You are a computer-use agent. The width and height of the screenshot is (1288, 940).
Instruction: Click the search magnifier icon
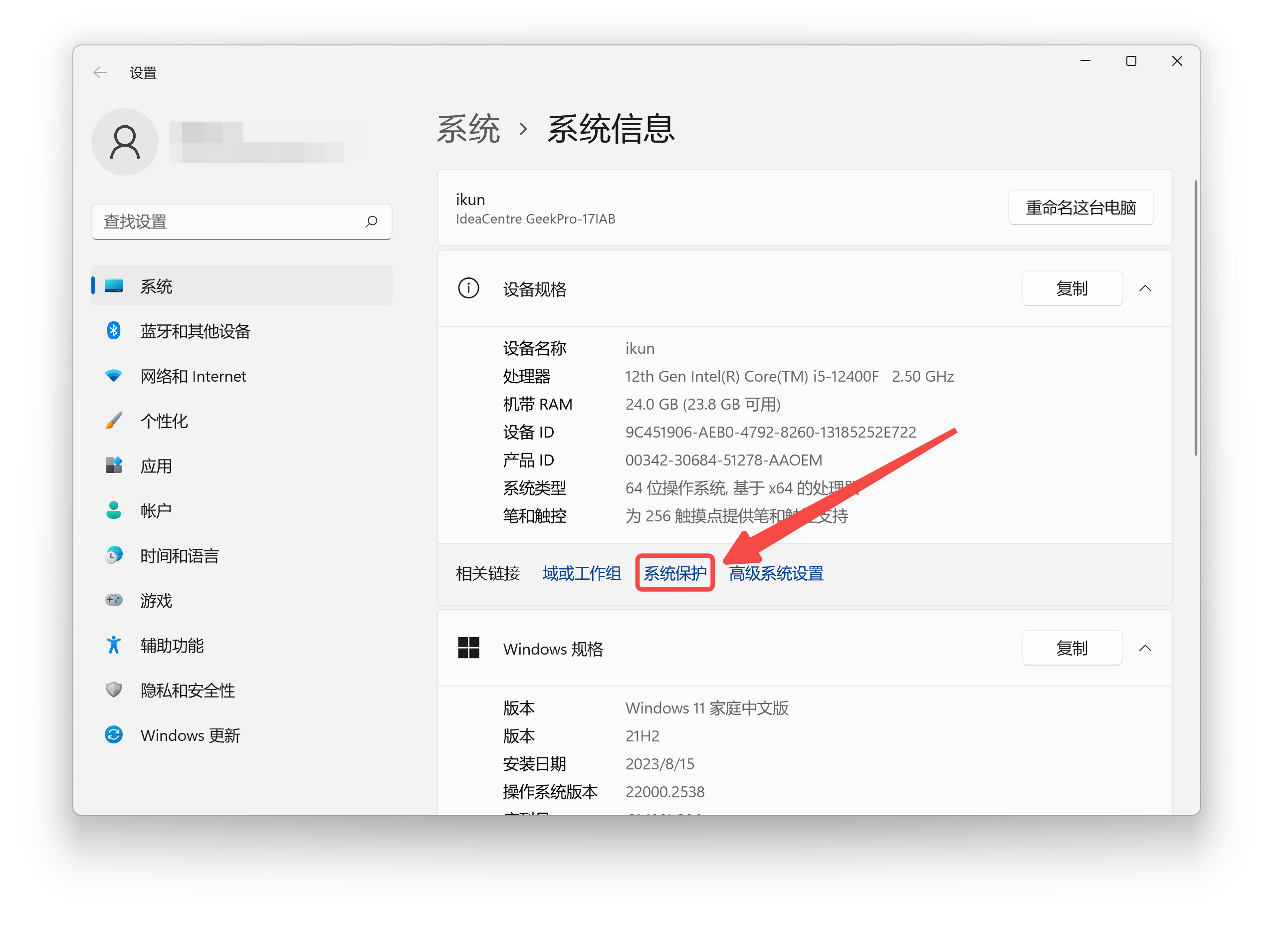coord(372,222)
